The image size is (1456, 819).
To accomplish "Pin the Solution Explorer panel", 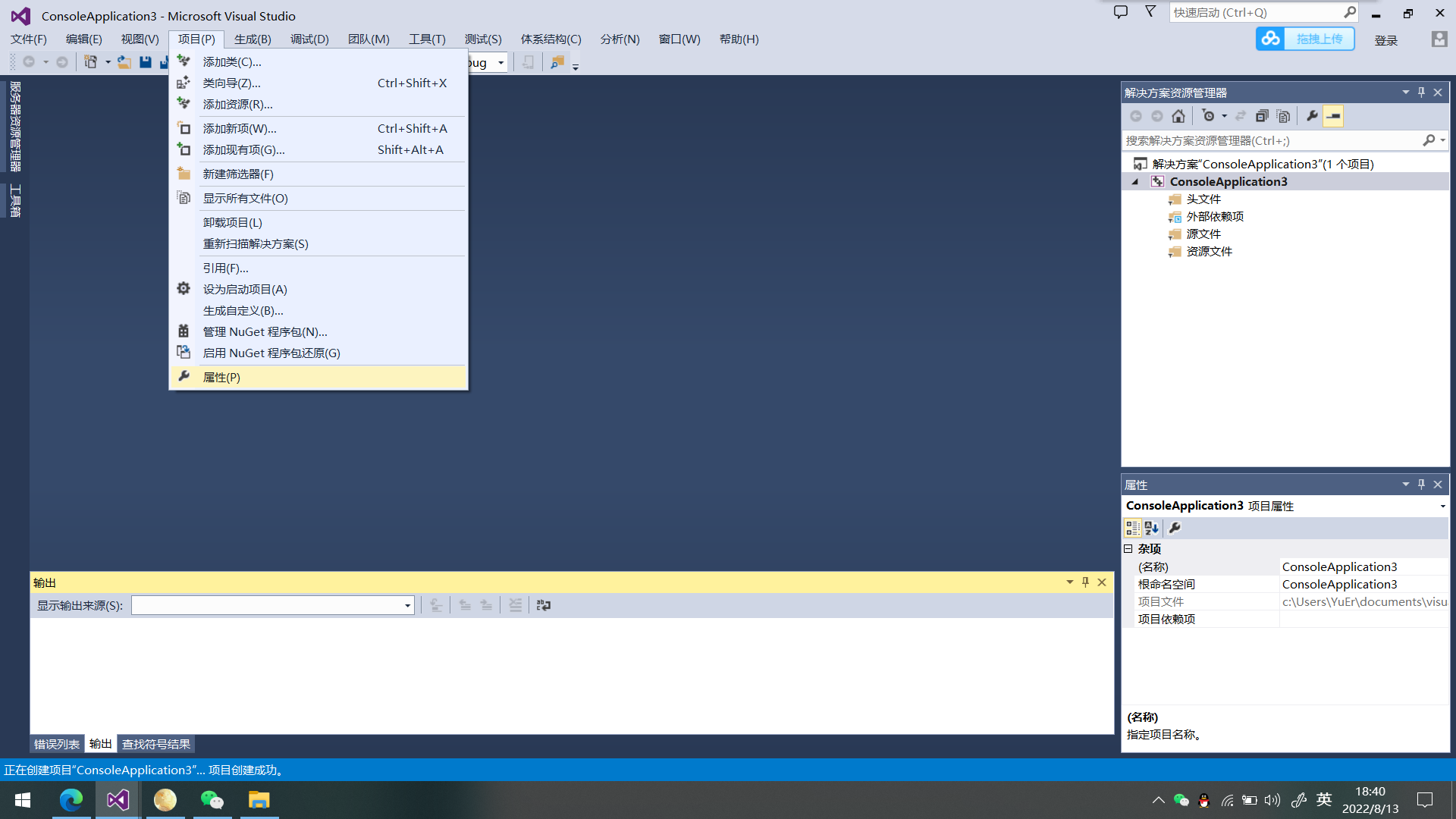I will click(x=1422, y=92).
